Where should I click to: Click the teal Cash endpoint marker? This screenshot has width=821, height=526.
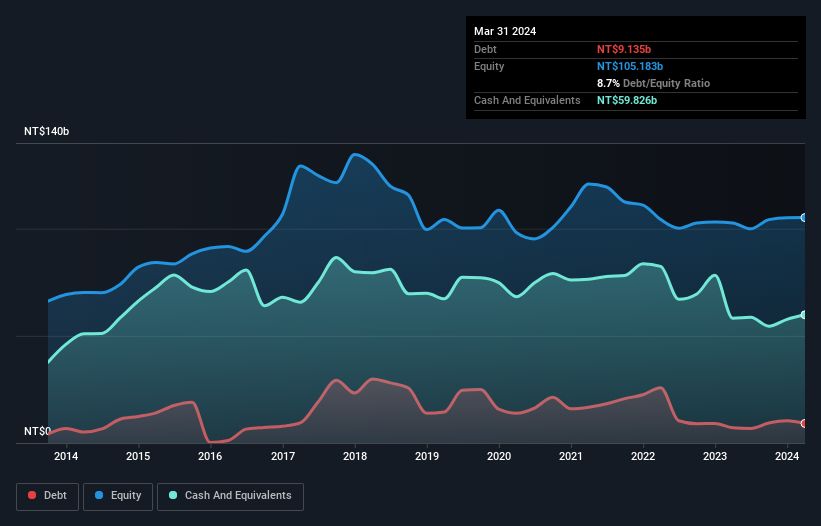point(804,315)
